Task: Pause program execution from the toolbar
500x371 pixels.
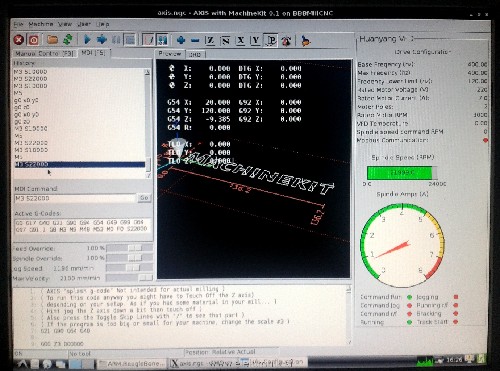Action: (116, 40)
